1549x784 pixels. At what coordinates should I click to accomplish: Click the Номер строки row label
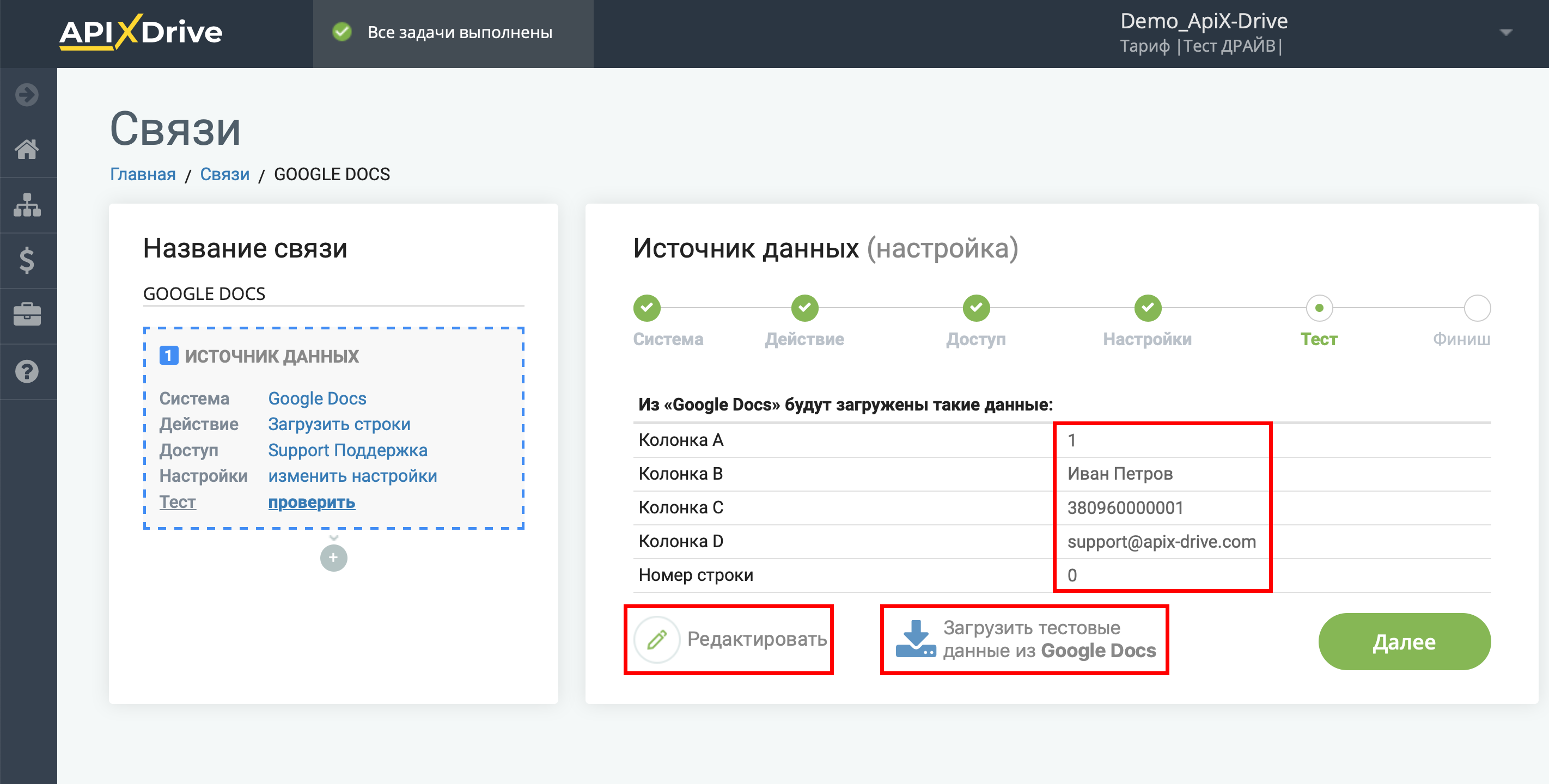(x=696, y=575)
